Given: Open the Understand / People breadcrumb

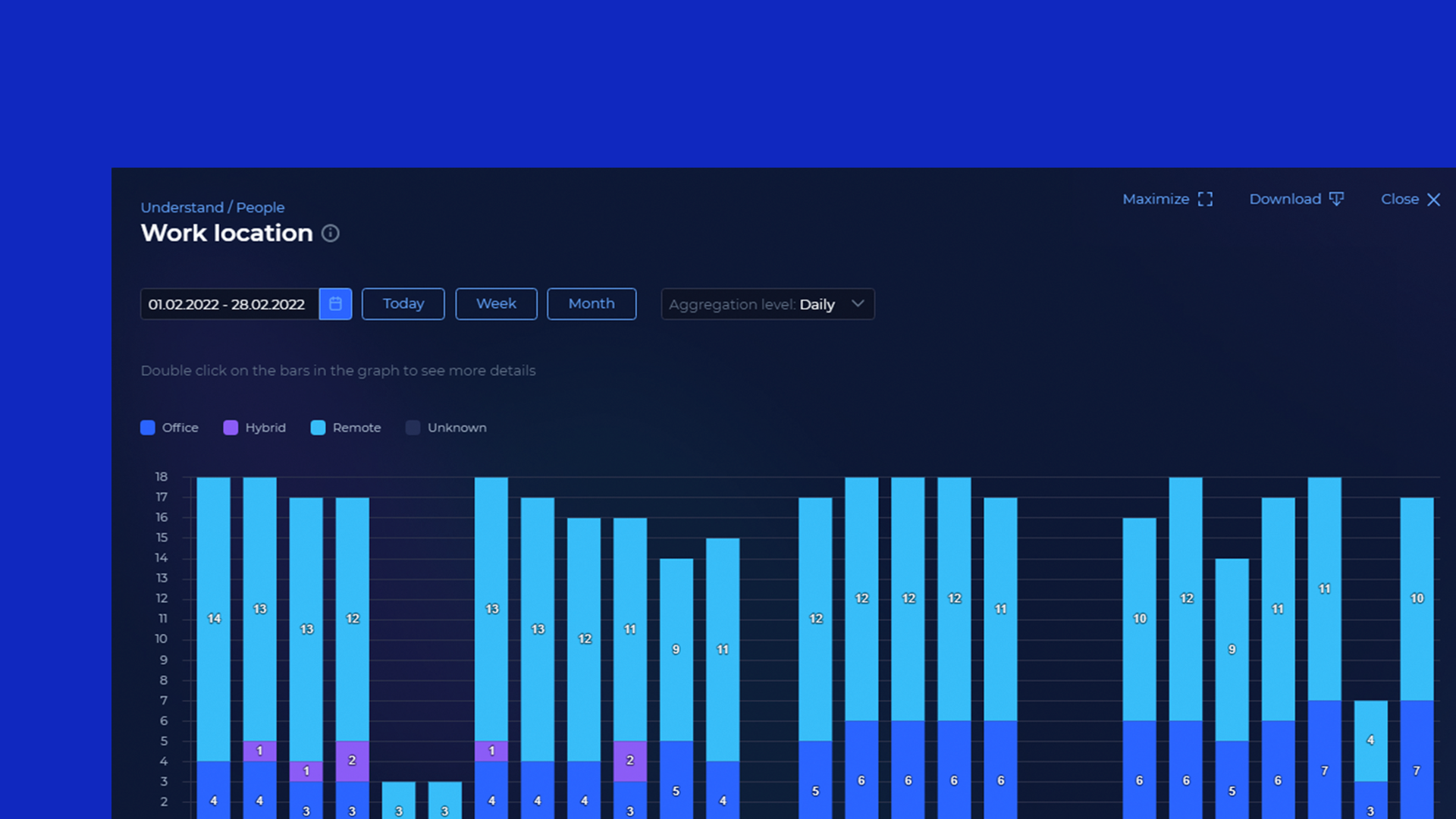Looking at the screenshot, I should pyautogui.click(x=212, y=208).
